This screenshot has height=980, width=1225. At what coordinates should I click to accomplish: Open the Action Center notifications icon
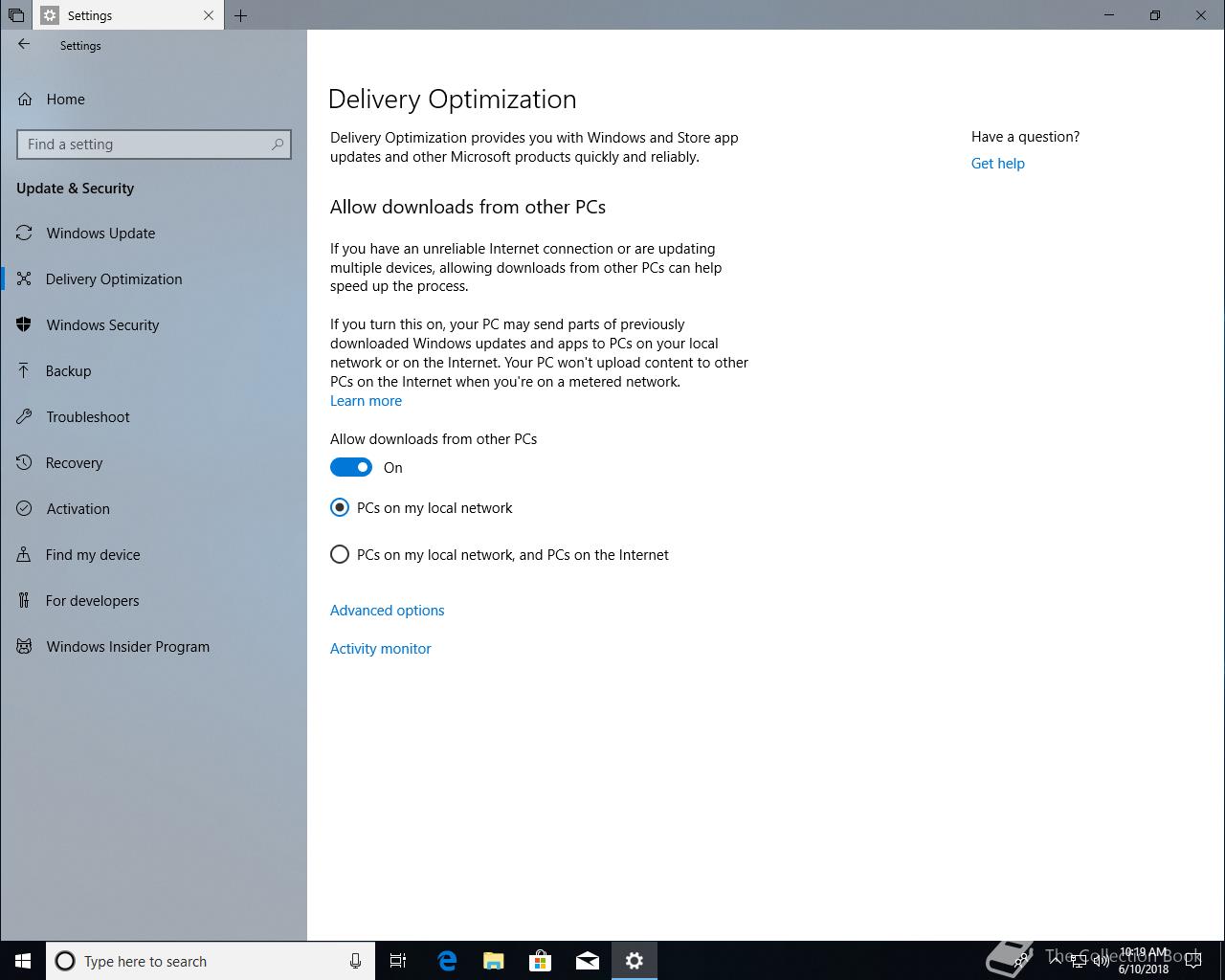[1193, 961]
